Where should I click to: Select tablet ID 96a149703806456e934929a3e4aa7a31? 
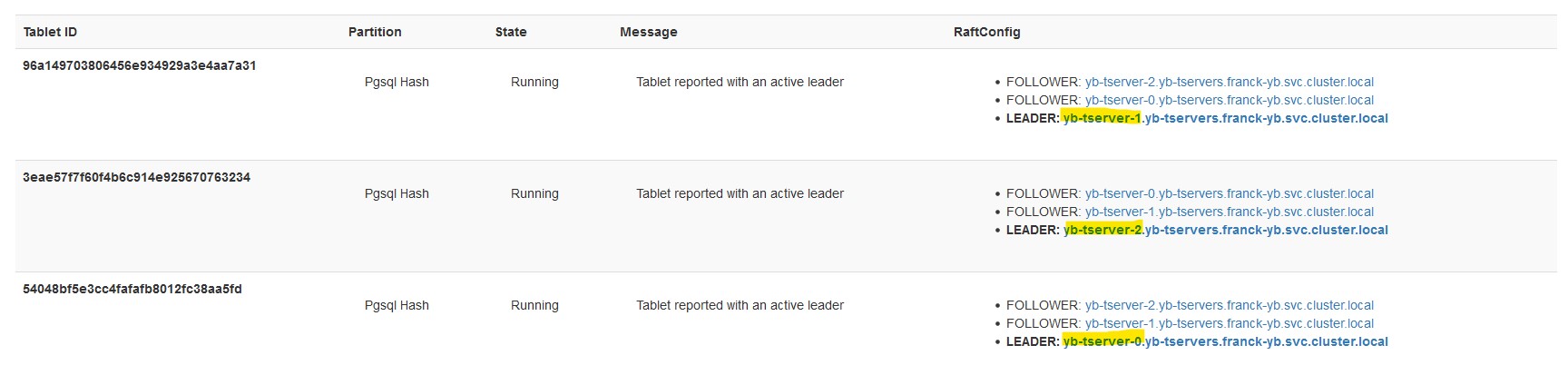point(139,65)
